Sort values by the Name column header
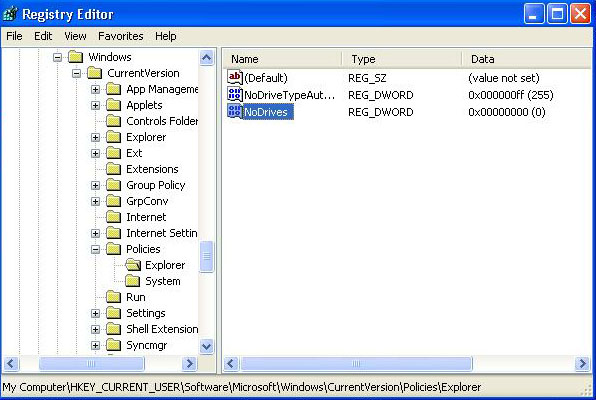 (282, 59)
